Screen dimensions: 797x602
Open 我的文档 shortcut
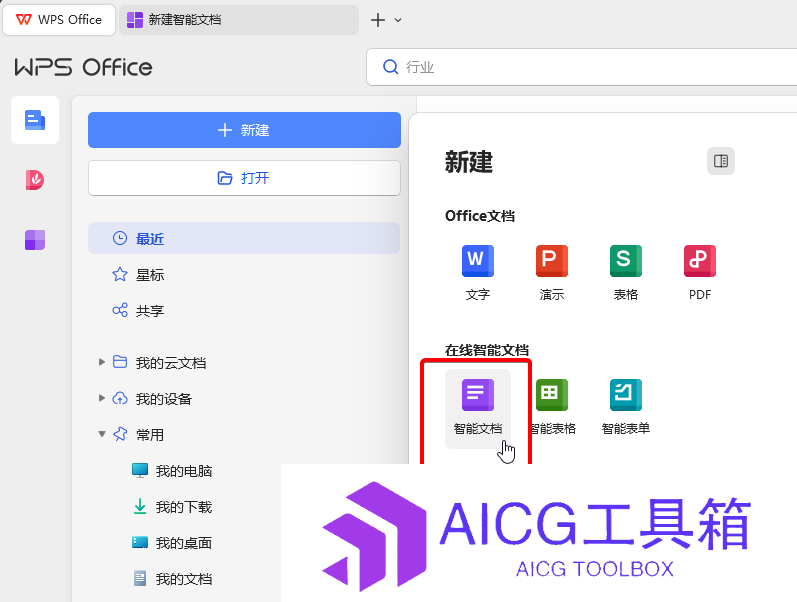tap(172, 579)
